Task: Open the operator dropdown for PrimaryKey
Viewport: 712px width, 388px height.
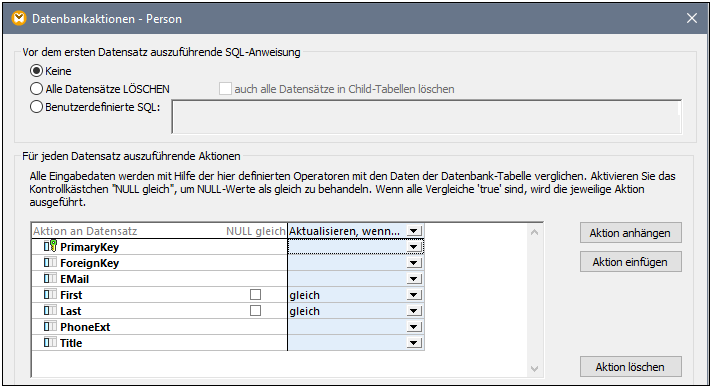Action: pyautogui.click(x=414, y=247)
